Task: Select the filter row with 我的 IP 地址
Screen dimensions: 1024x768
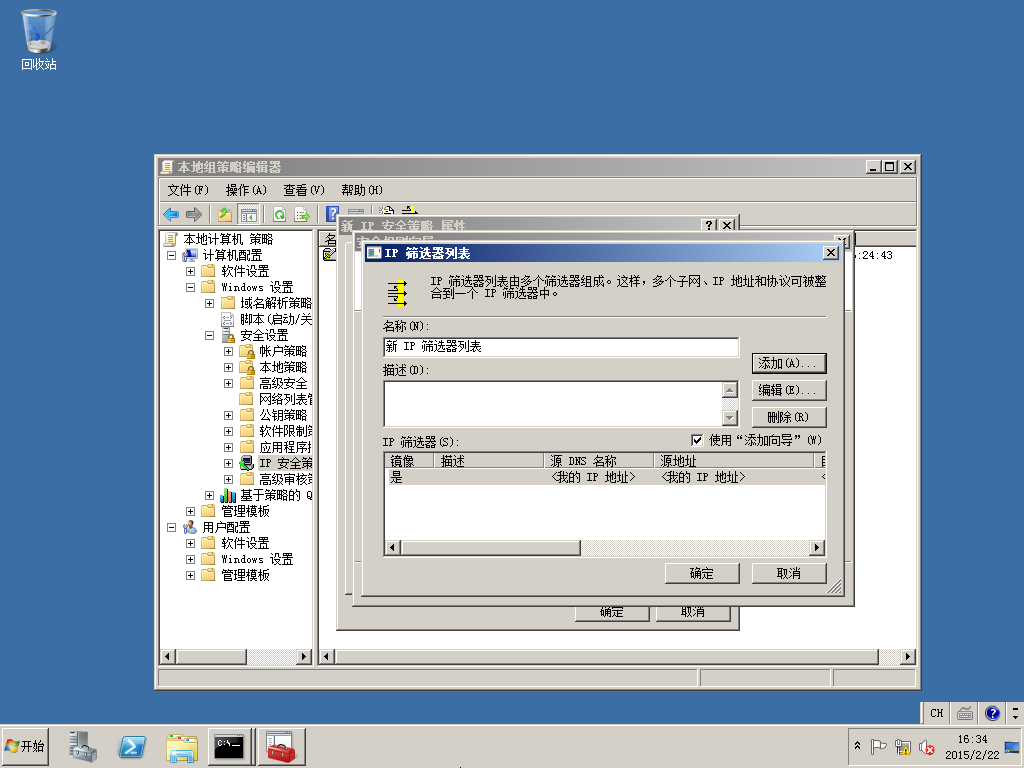Action: tap(605, 477)
